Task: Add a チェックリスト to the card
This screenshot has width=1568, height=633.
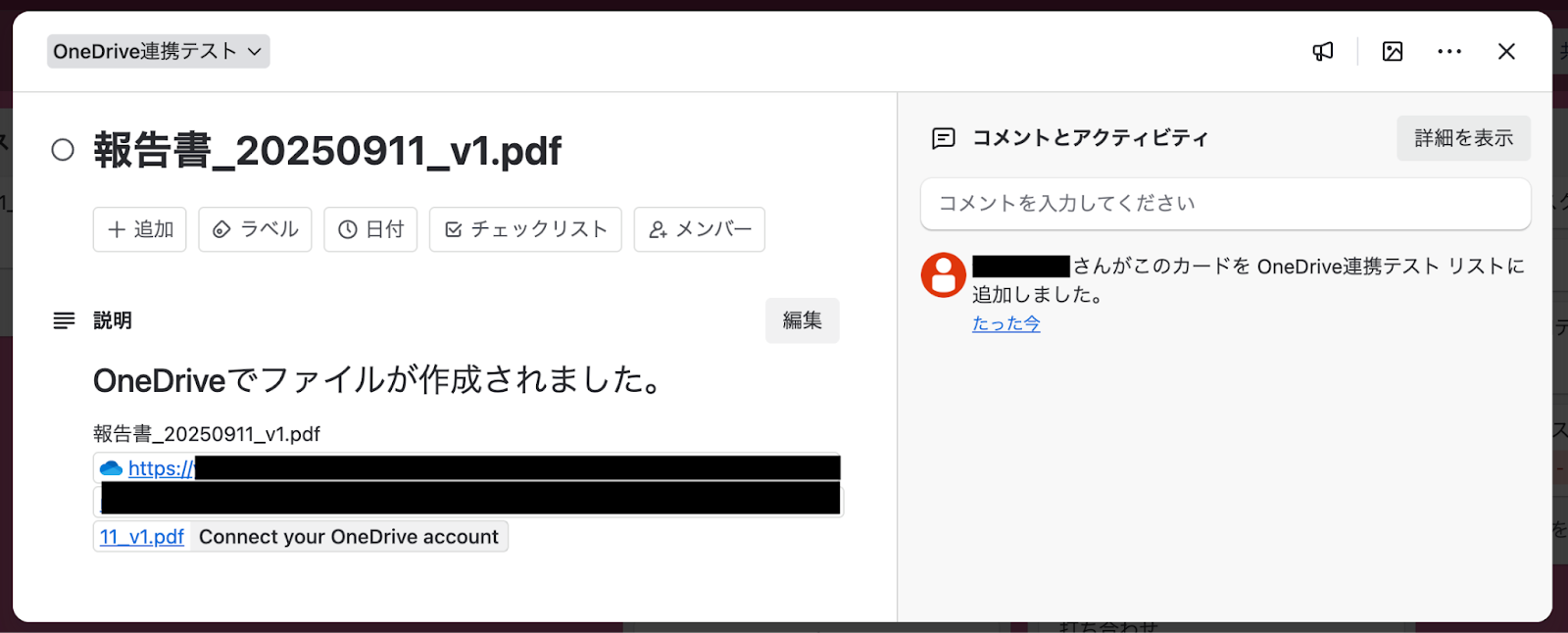Action: click(x=525, y=229)
